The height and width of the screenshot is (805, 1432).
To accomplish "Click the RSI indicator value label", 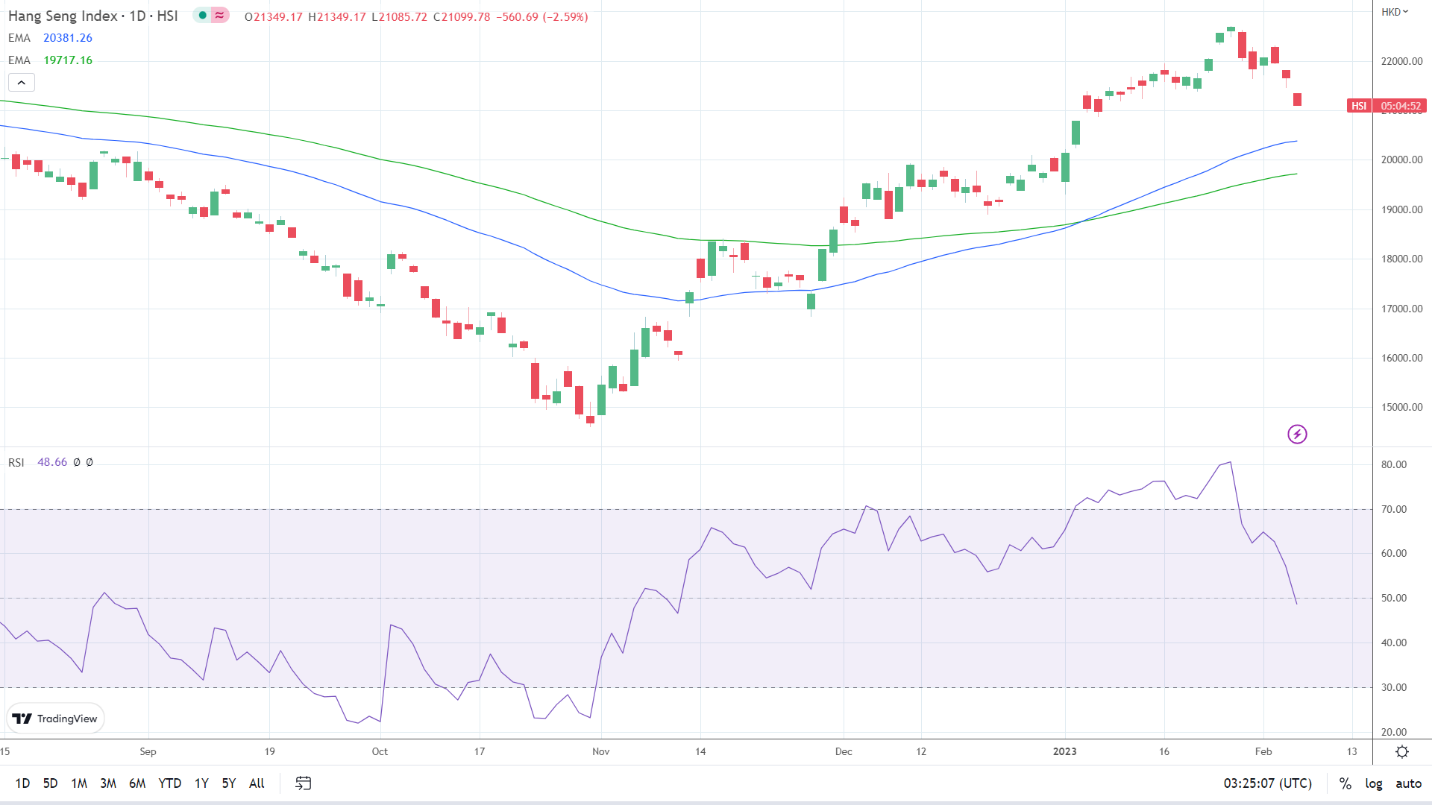I will pos(51,461).
